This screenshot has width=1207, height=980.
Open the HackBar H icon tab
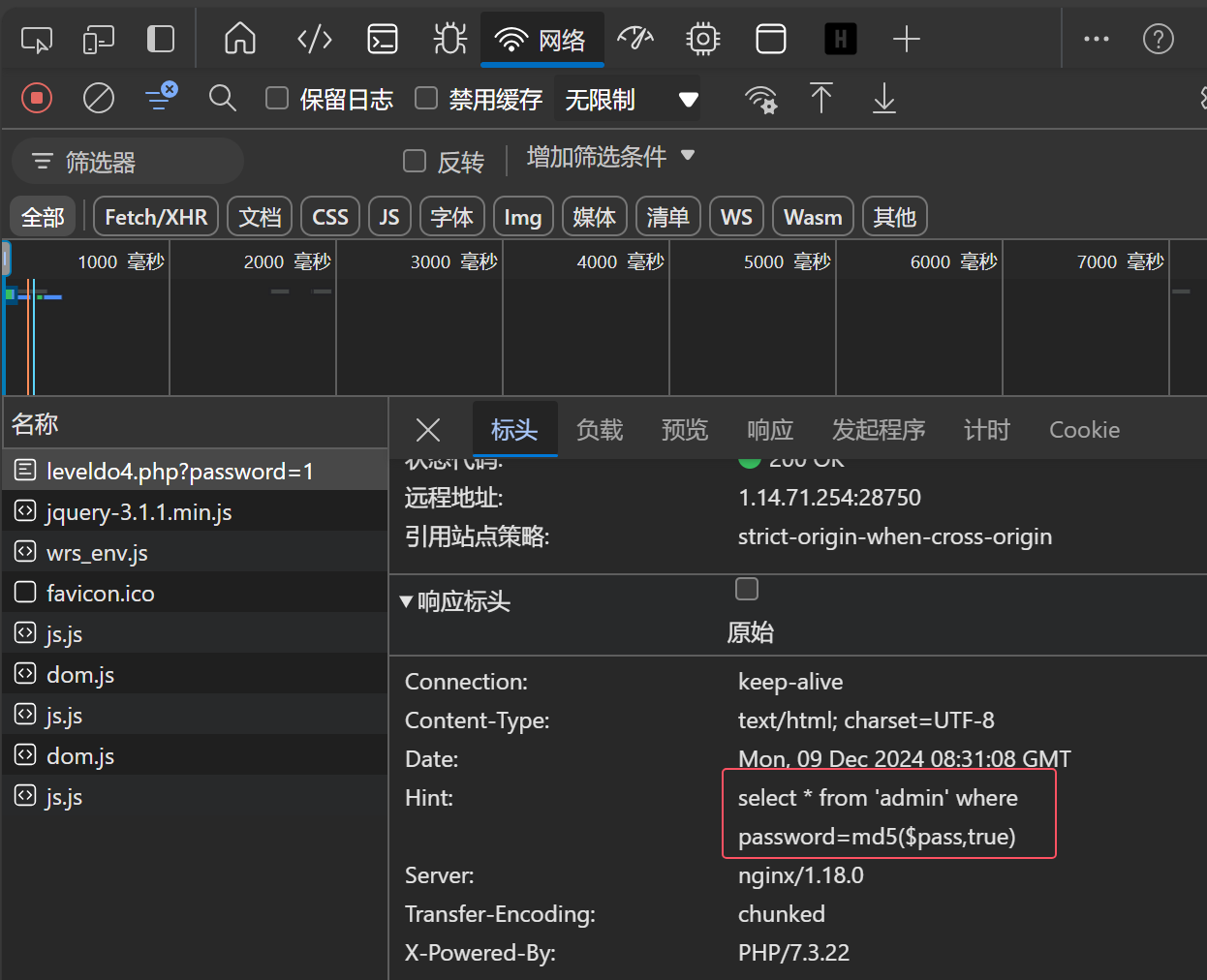coord(840,40)
